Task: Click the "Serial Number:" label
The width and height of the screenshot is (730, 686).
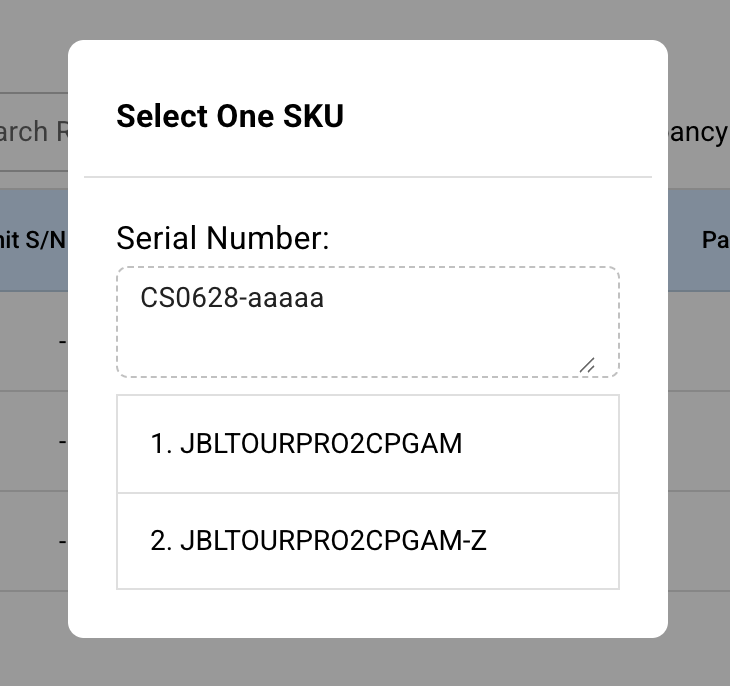Action: coord(222,239)
